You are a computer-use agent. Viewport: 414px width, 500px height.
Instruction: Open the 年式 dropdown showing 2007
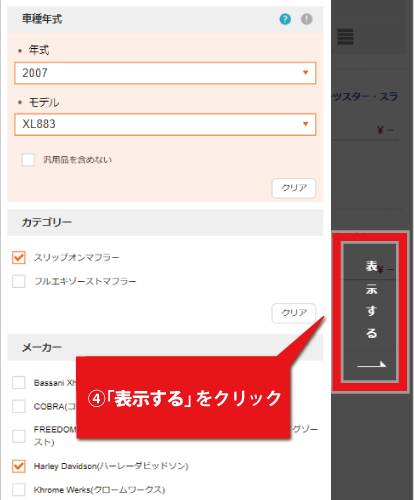coord(165,73)
